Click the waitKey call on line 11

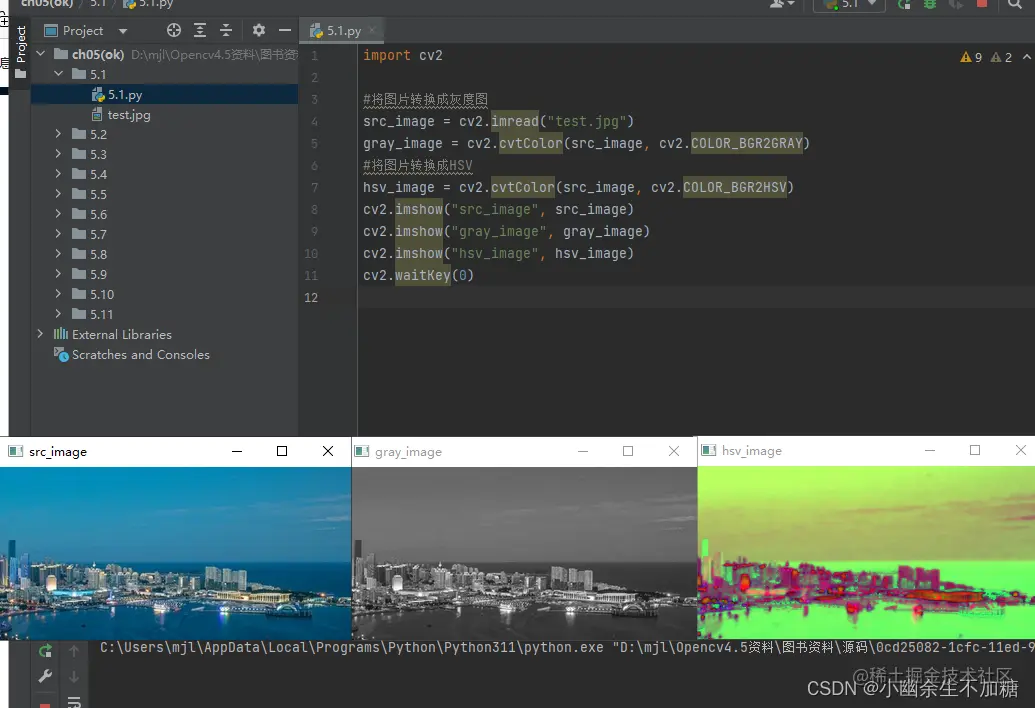click(422, 275)
